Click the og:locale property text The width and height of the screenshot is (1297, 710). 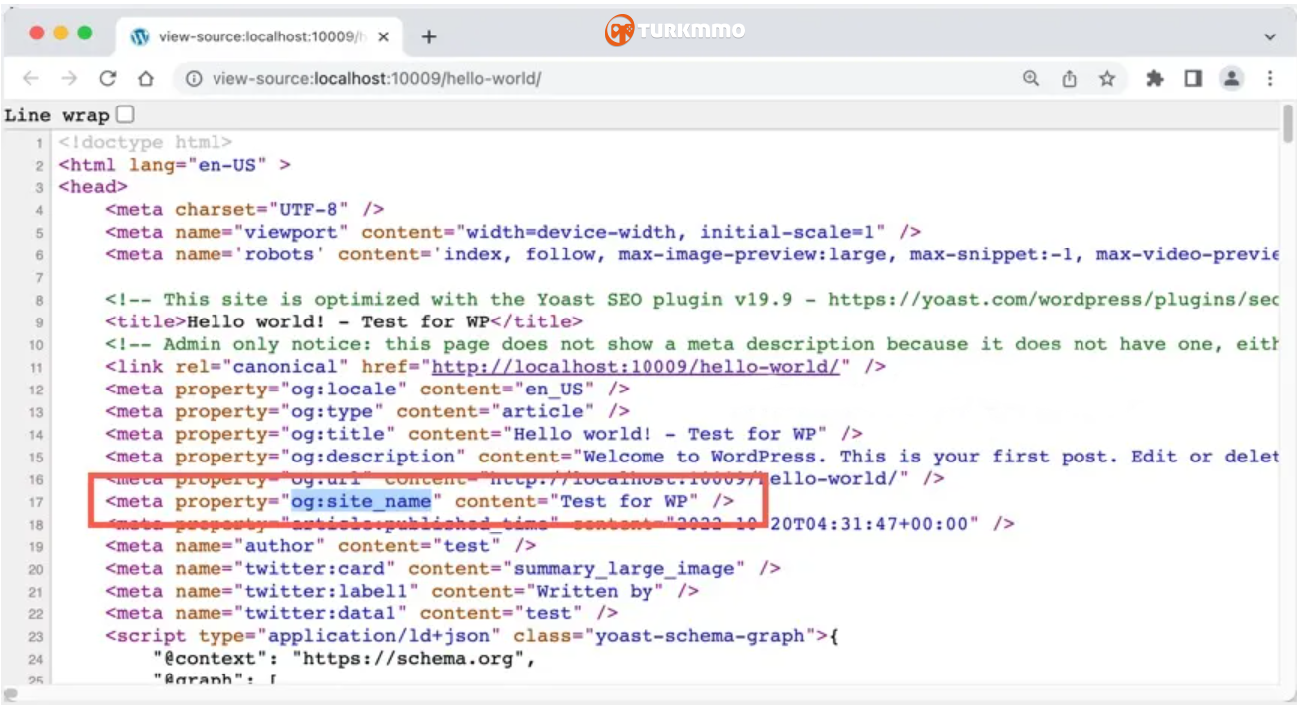(x=344, y=389)
